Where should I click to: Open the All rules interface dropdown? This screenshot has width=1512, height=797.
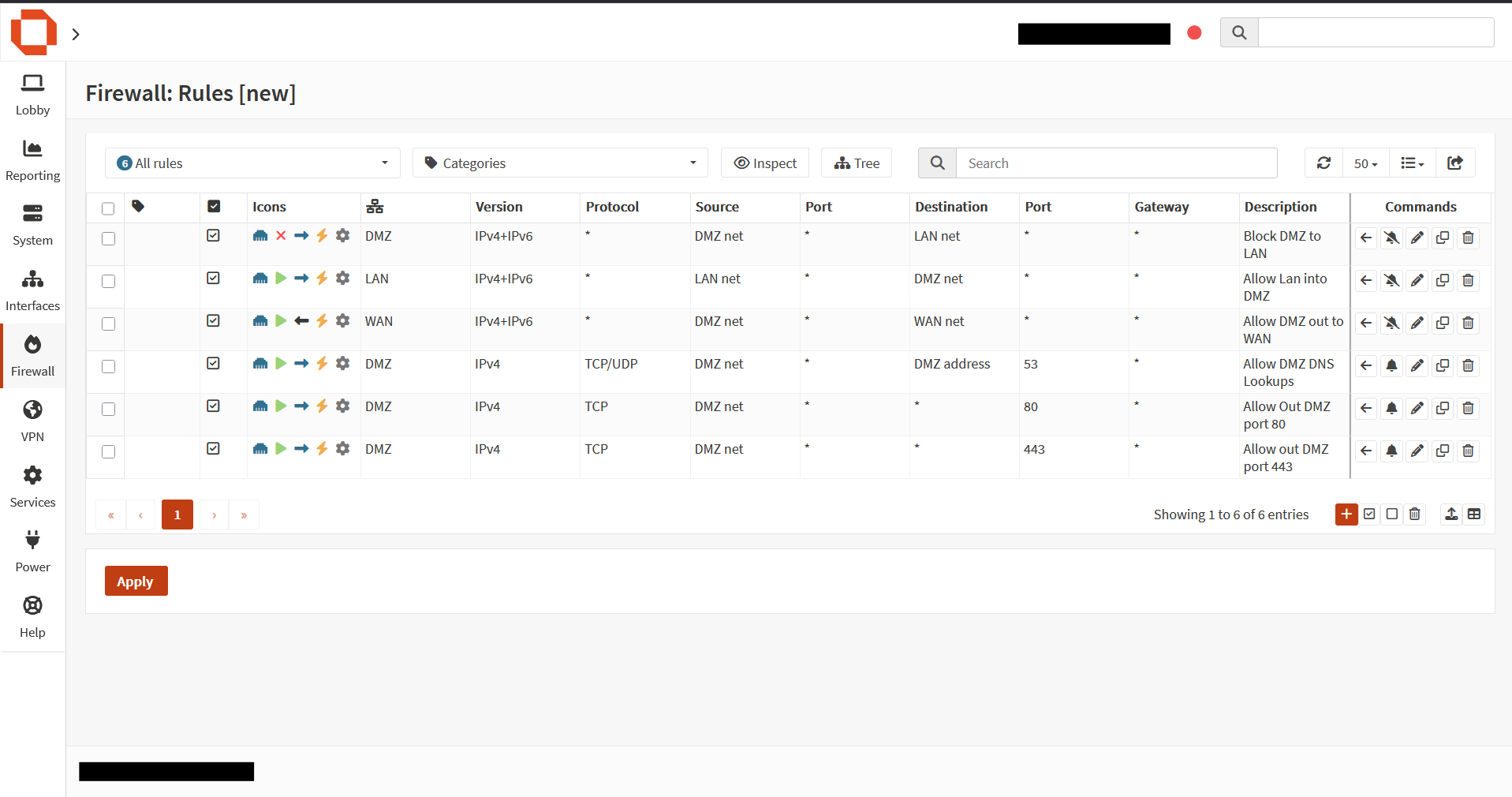tap(252, 163)
